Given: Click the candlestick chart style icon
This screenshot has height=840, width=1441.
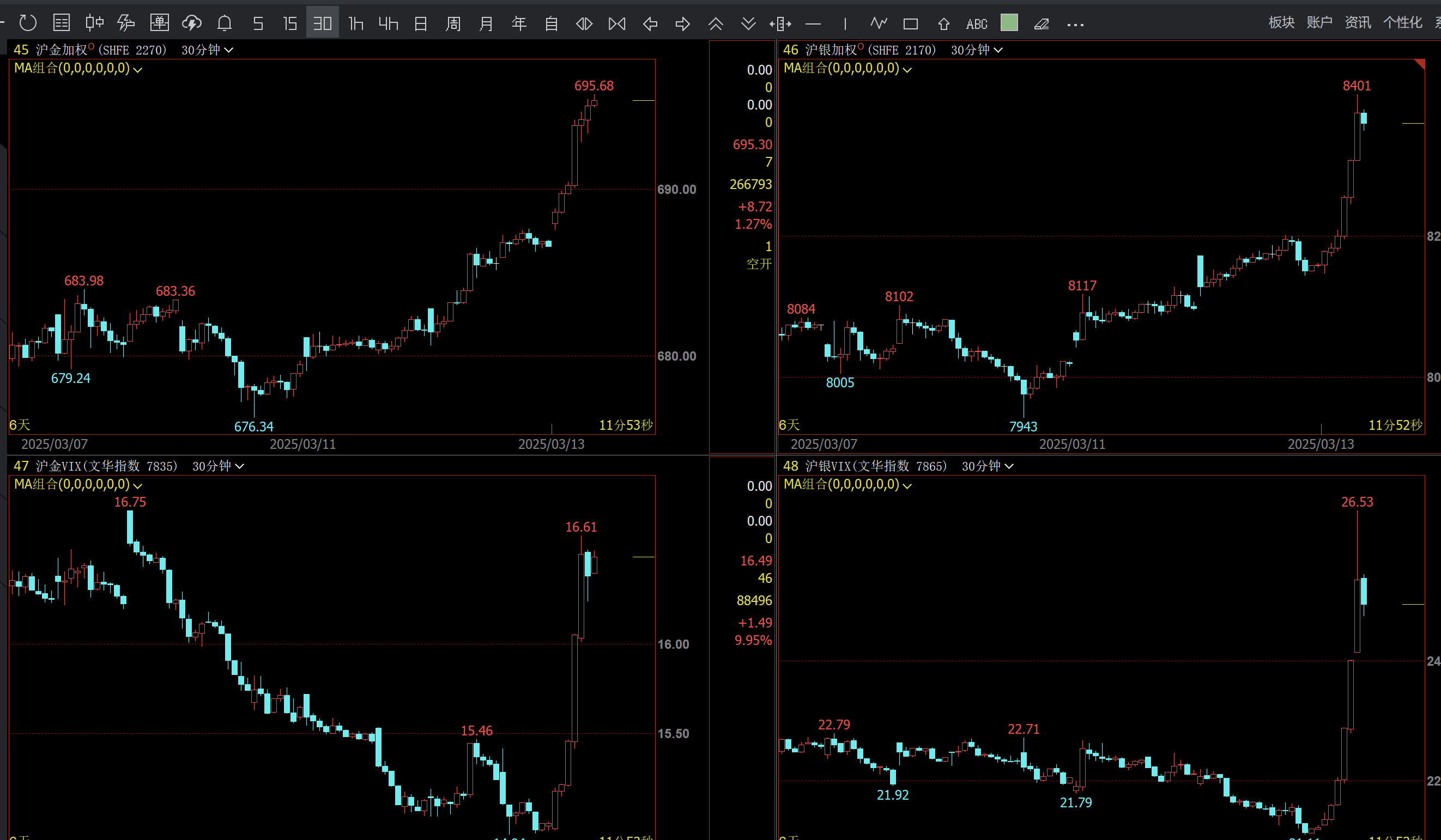Looking at the screenshot, I should pos(94,23).
